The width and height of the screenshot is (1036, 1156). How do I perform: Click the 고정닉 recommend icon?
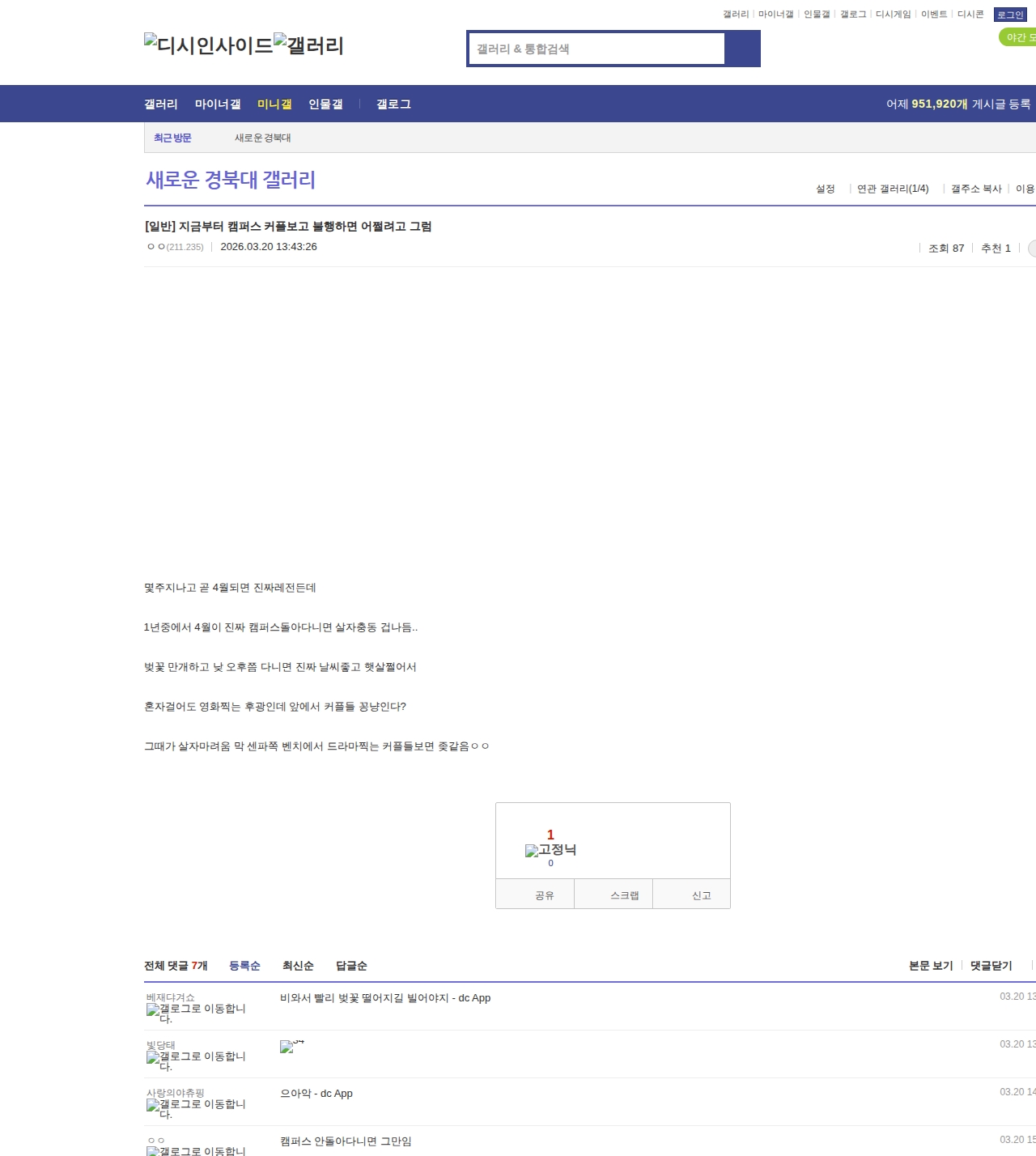tap(550, 850)
